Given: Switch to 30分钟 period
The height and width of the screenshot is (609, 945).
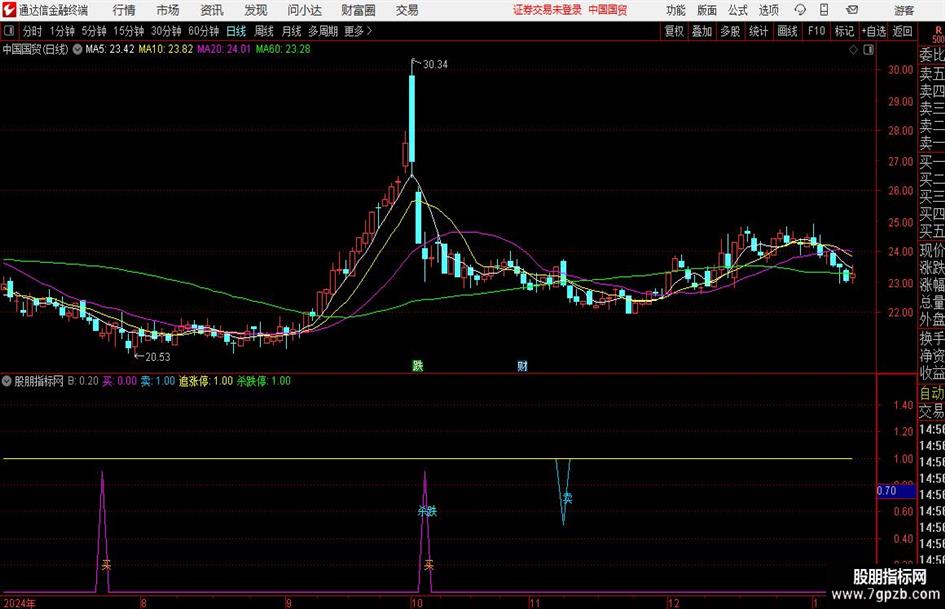Looking at the screenshot, I should [x=166, y=31].
